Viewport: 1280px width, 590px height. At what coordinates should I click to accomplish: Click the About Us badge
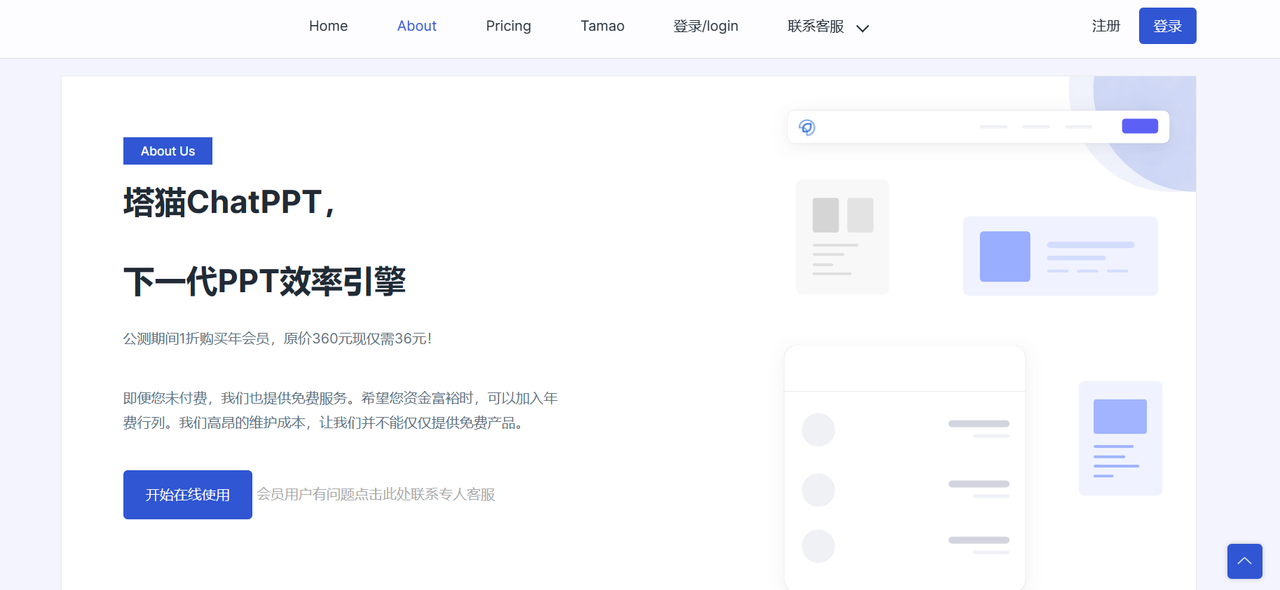coord(168,151)
